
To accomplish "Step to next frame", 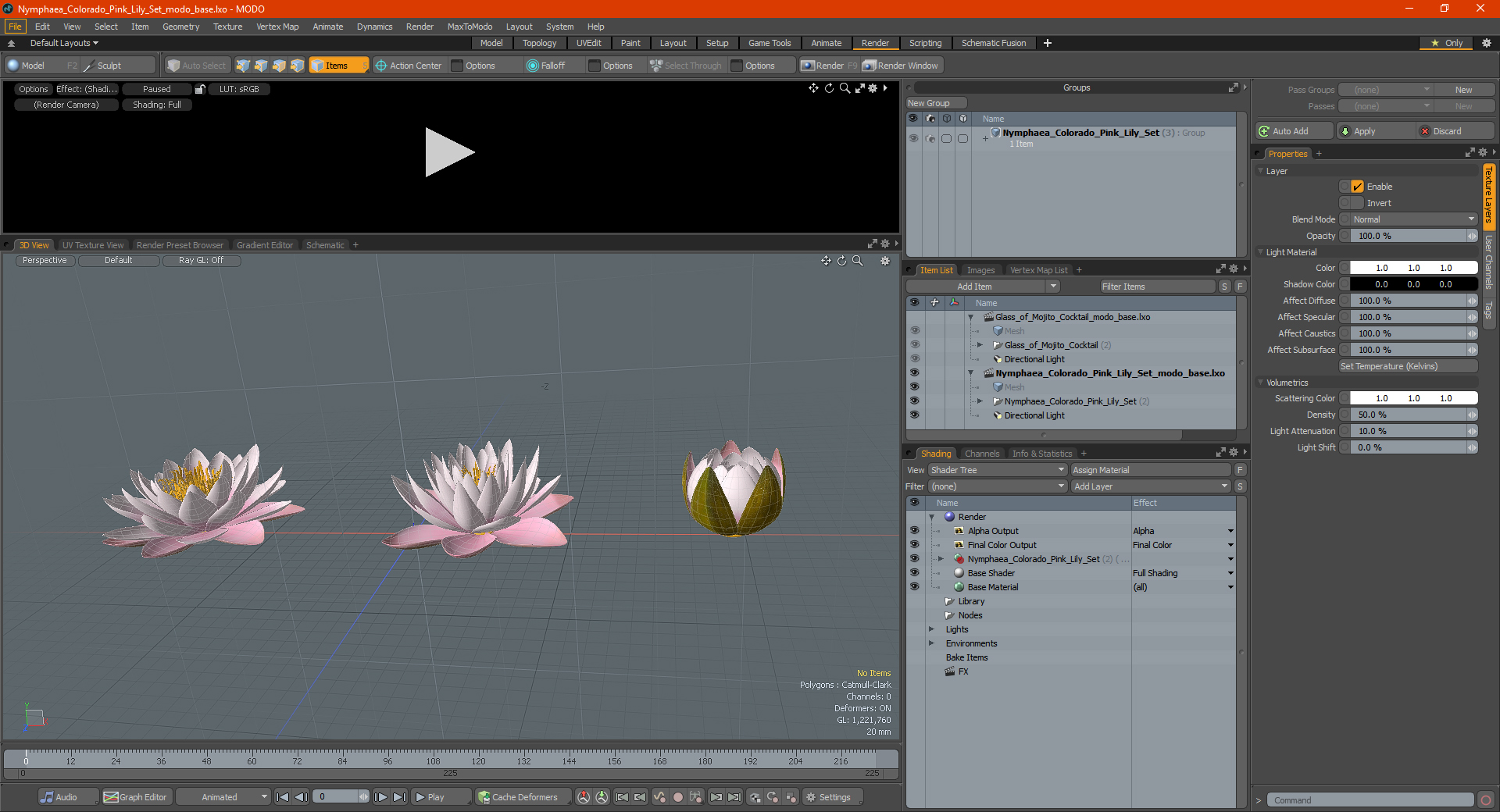I will (x=380, y=797).
